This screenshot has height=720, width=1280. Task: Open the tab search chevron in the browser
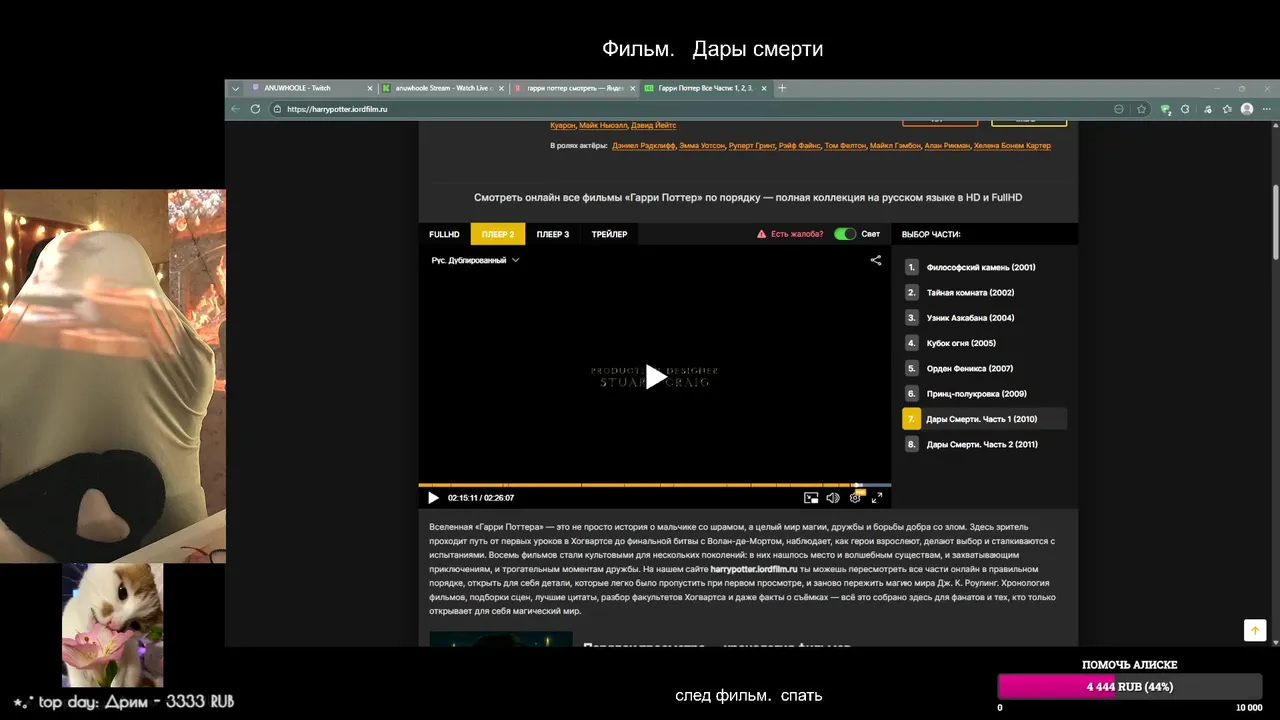pyautogui.click(x=236, y=88)
